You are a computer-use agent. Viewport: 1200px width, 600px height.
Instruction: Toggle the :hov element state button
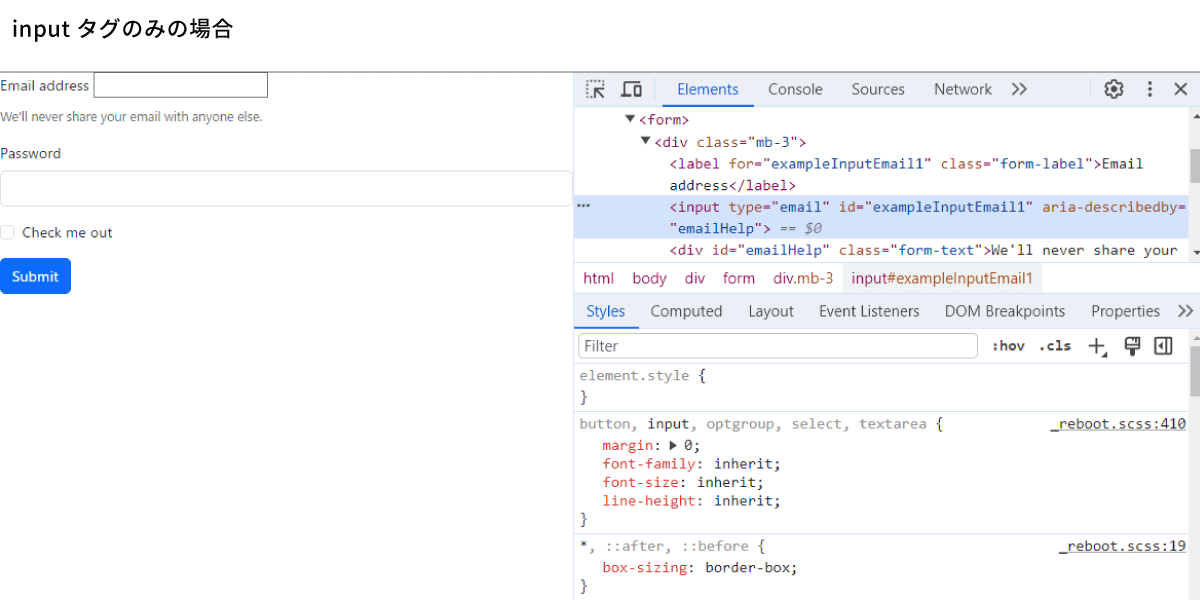(x=1008, y=346)
